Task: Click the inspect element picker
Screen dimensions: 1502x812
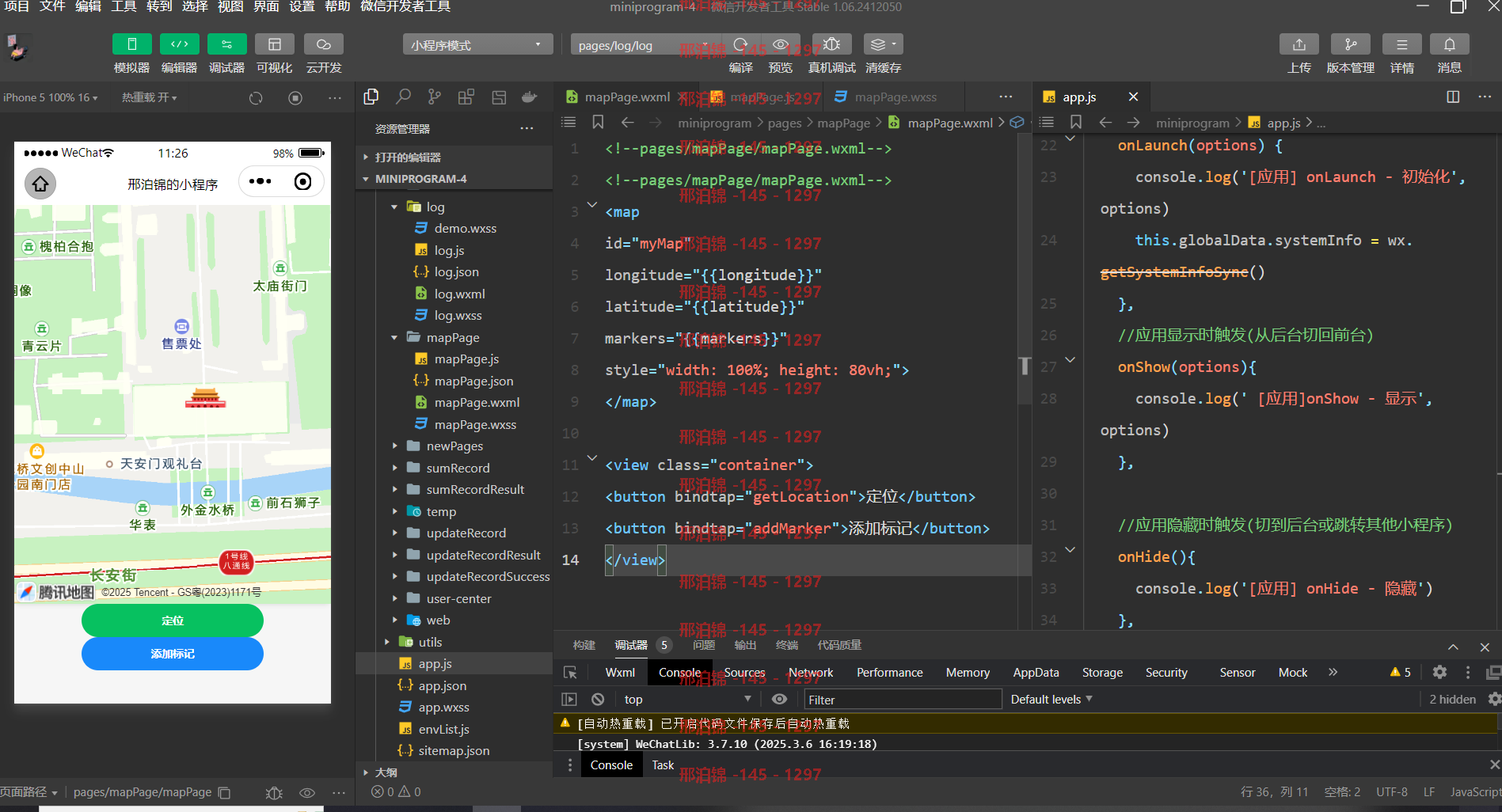Action: click(570, 672)
